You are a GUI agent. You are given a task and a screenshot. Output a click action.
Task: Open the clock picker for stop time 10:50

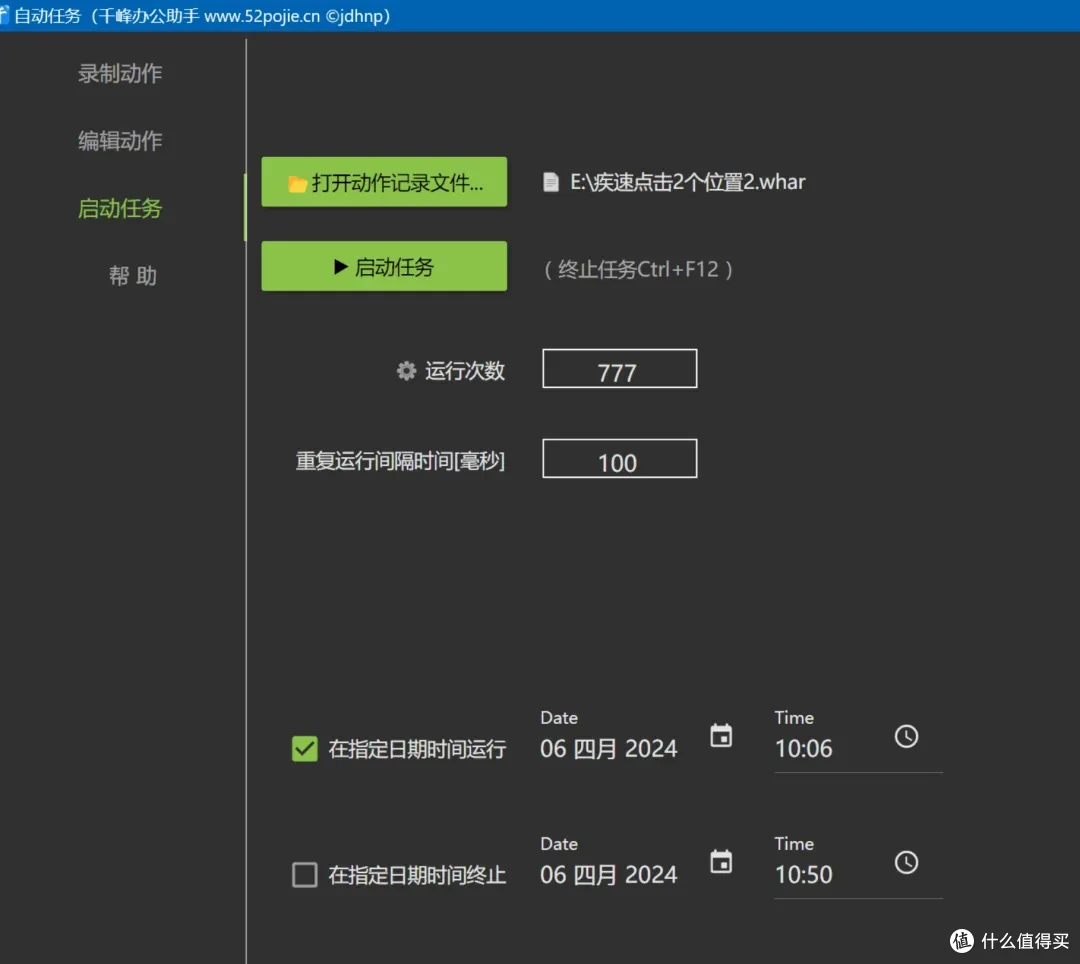[906, 862]
